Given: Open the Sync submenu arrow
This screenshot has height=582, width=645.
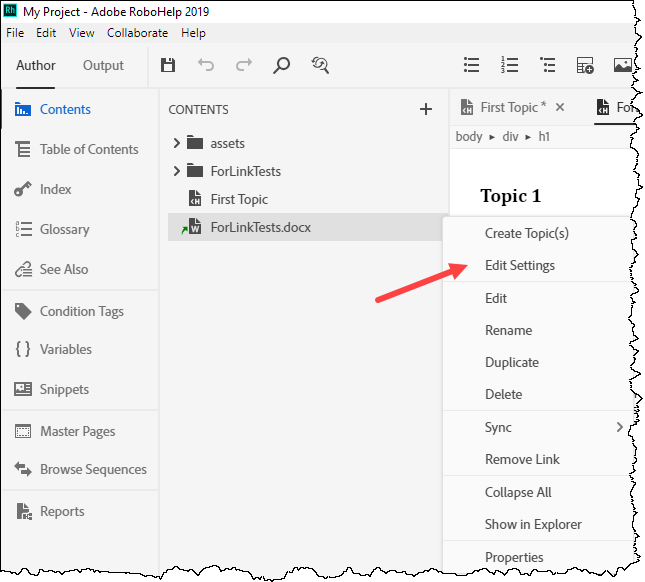Looking at the screenshot, I should click(619, 427).
